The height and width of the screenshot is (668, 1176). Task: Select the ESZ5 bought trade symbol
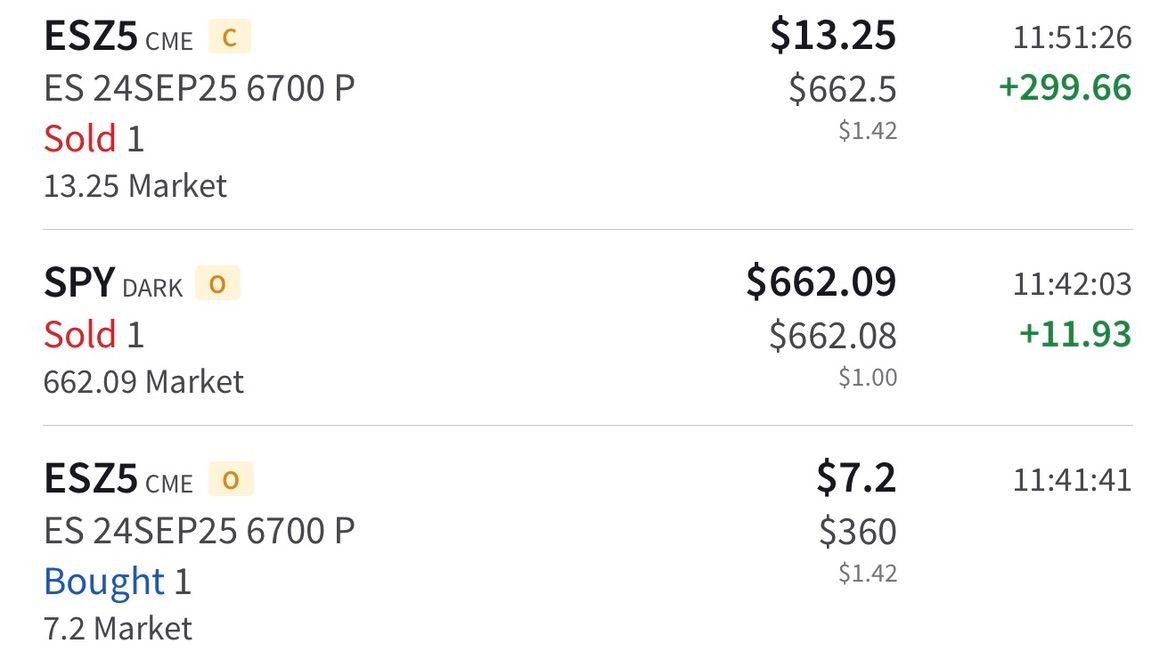[x=90, y=480]
